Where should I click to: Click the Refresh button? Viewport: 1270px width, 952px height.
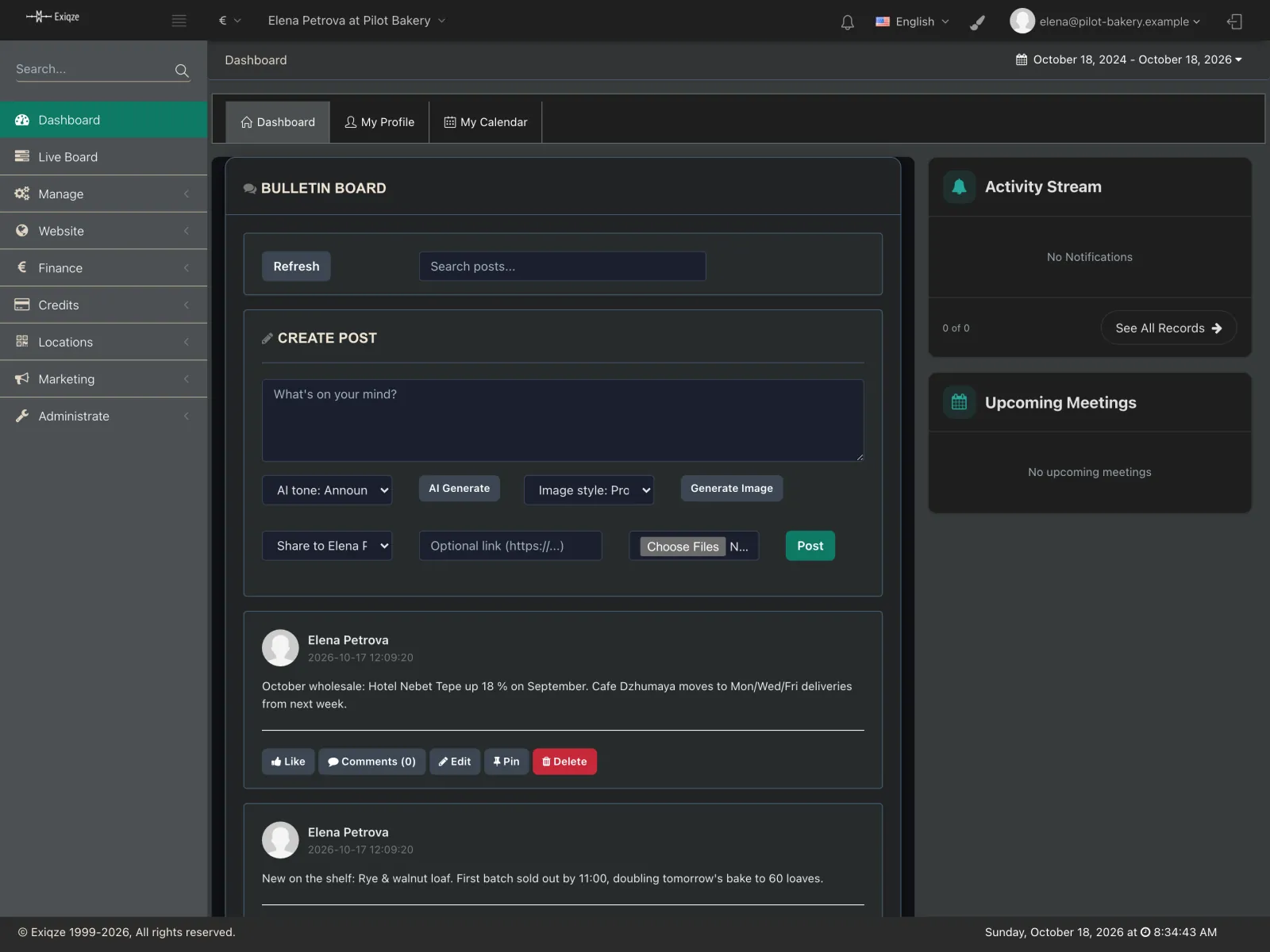coord(296,267)
